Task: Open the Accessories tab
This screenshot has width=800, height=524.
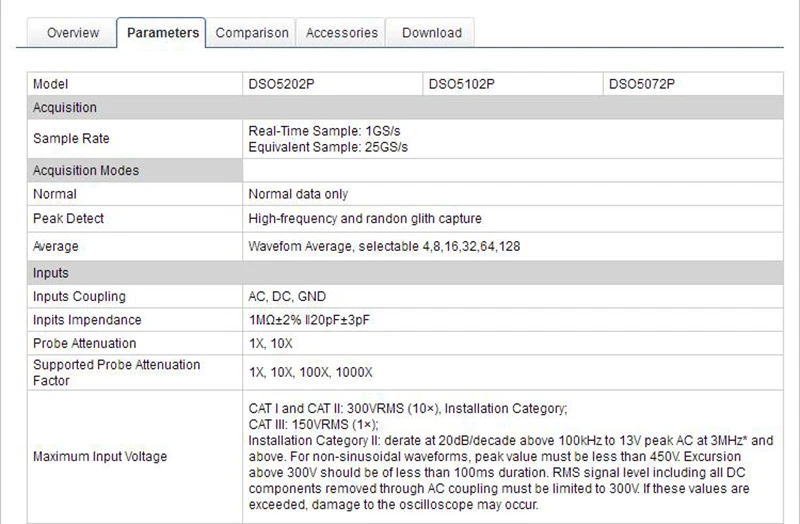Action: click(x=341, y=33)
